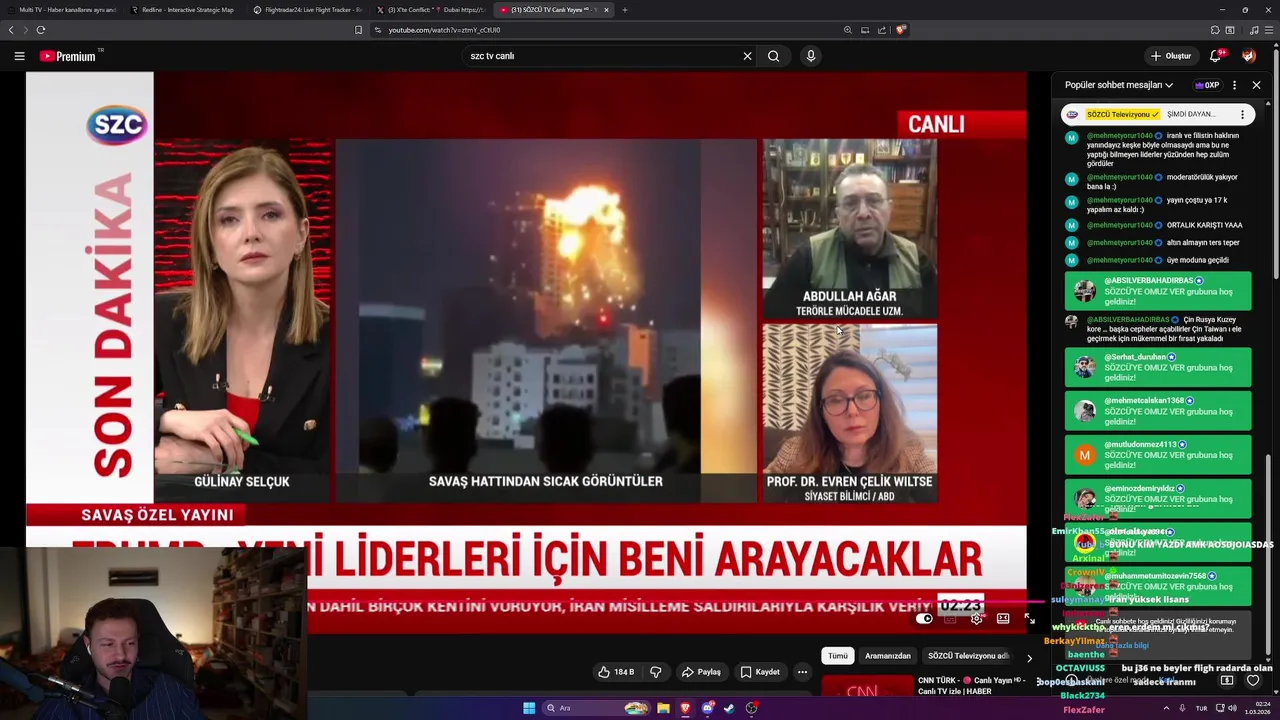Open Brave browser from the taskbar
The width and height of the screenshot is (1280, 720).
tap(685, 708)
